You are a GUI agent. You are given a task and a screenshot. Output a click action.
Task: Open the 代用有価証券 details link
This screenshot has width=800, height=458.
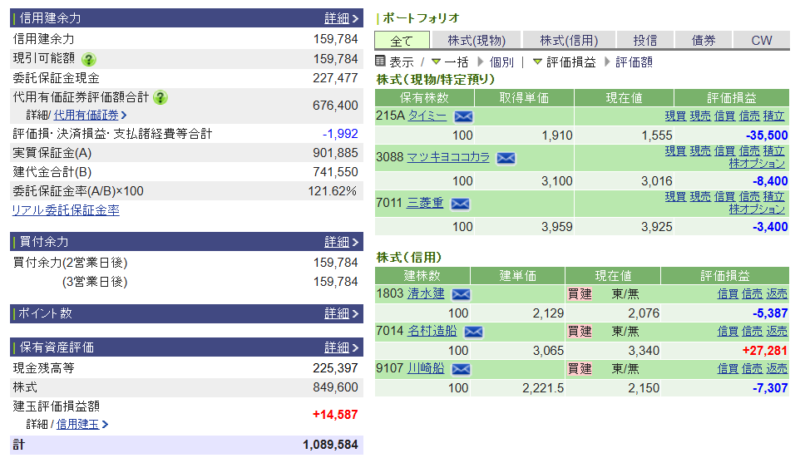coord(94,115)
